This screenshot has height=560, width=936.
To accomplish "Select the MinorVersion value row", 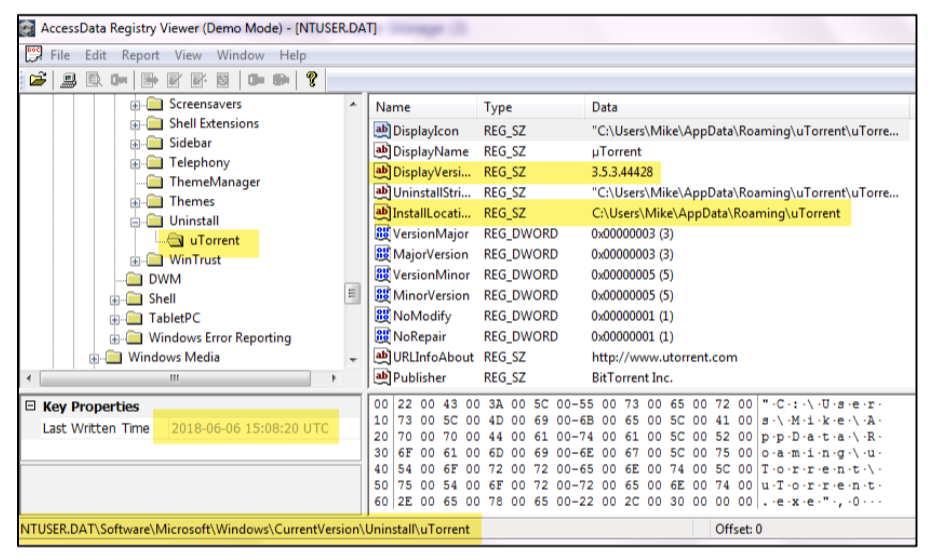I will (x=641, y=296).
